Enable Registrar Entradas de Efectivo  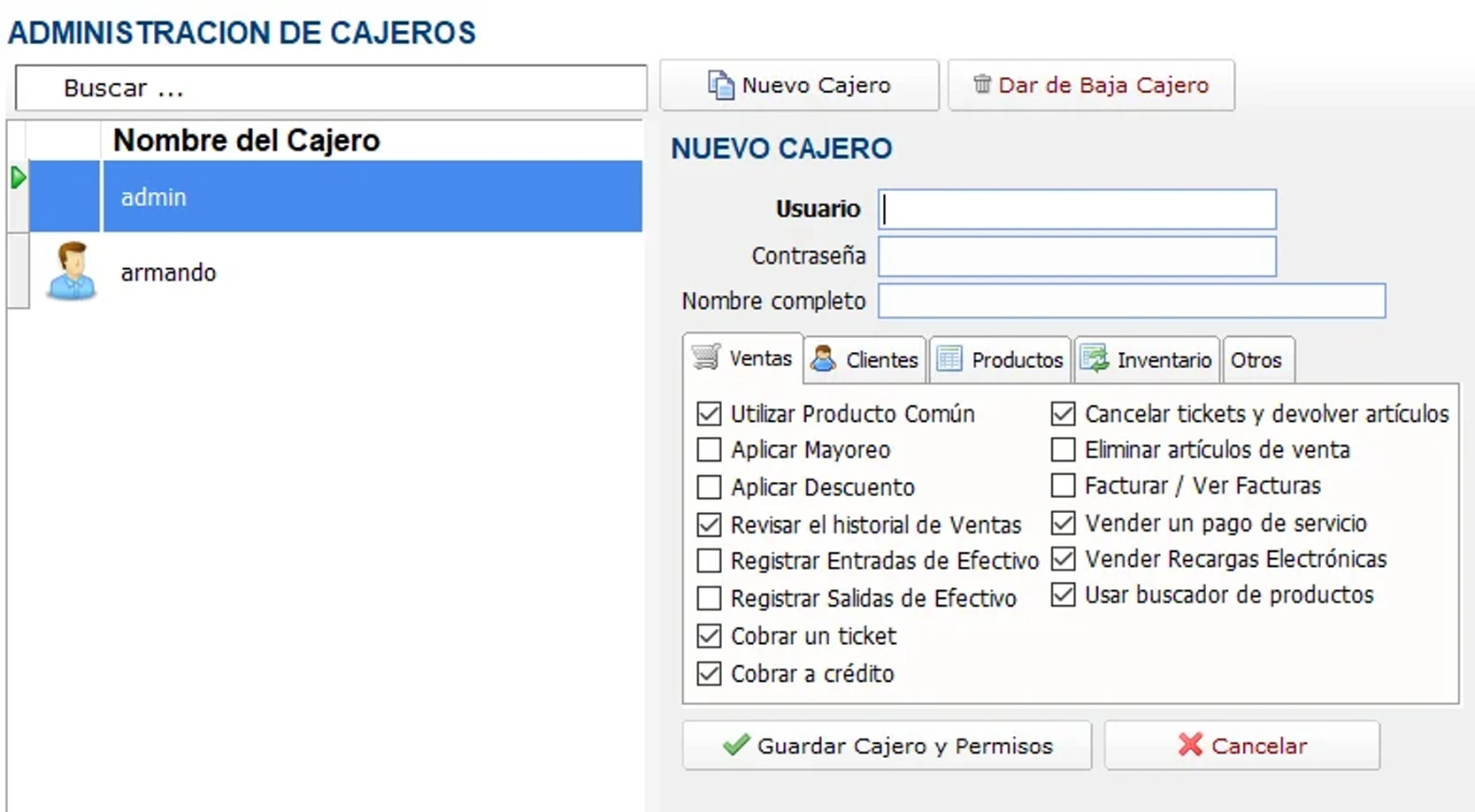click(709, 561)
